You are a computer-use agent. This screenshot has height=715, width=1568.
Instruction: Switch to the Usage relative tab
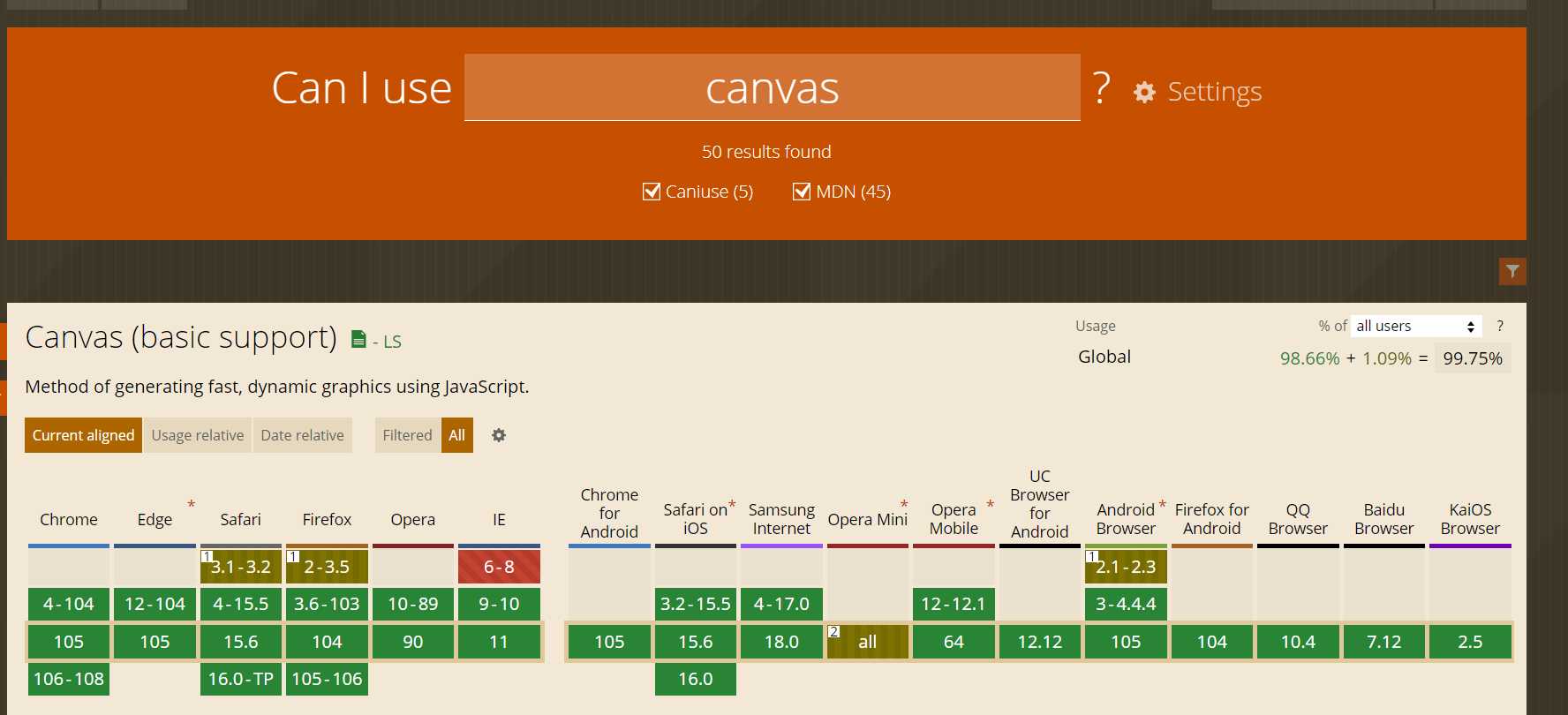click(198, 435)
